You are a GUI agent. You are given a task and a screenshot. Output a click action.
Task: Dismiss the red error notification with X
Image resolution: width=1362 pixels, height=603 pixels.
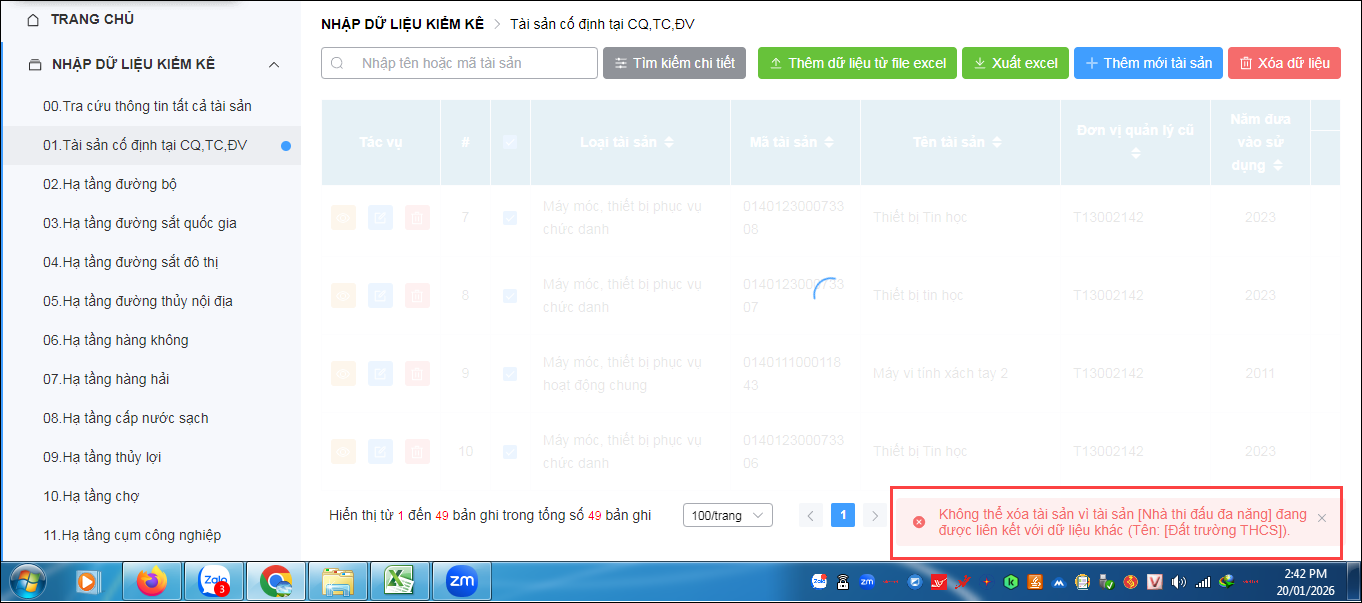(1321, 518)
